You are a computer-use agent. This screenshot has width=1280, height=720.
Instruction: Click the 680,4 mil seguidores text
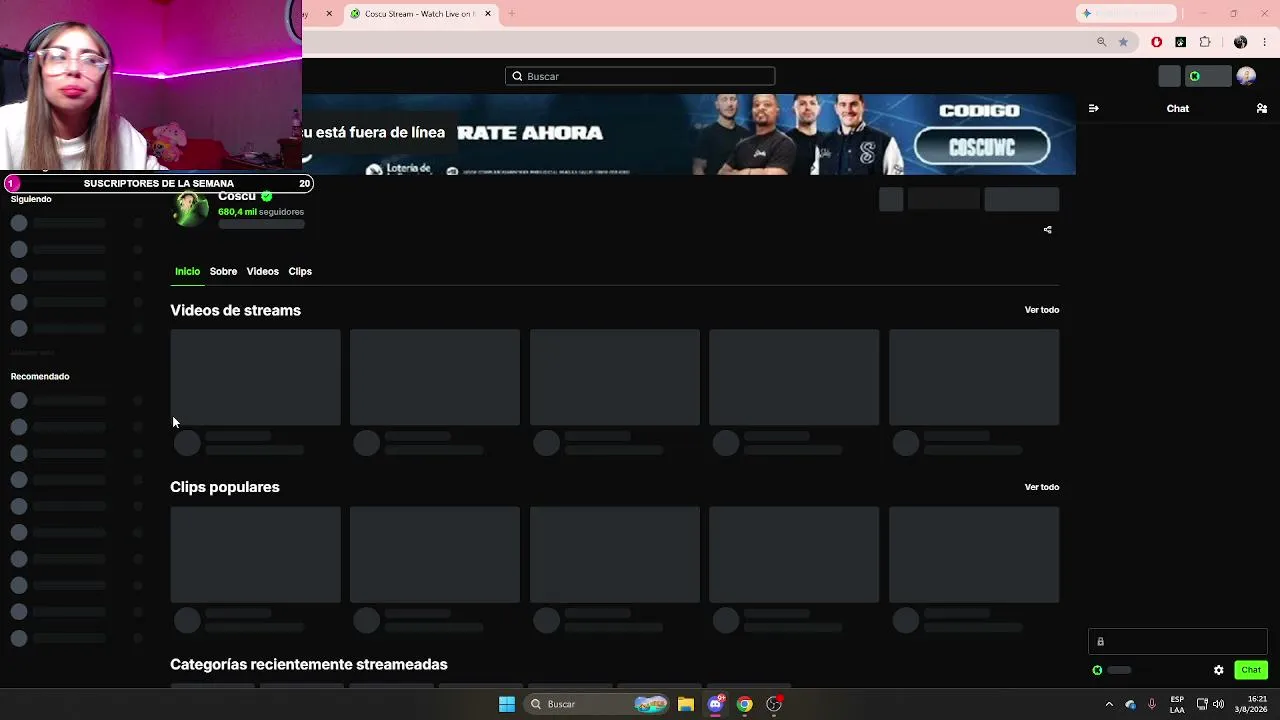pyautogui.click(x=261, y=212)
